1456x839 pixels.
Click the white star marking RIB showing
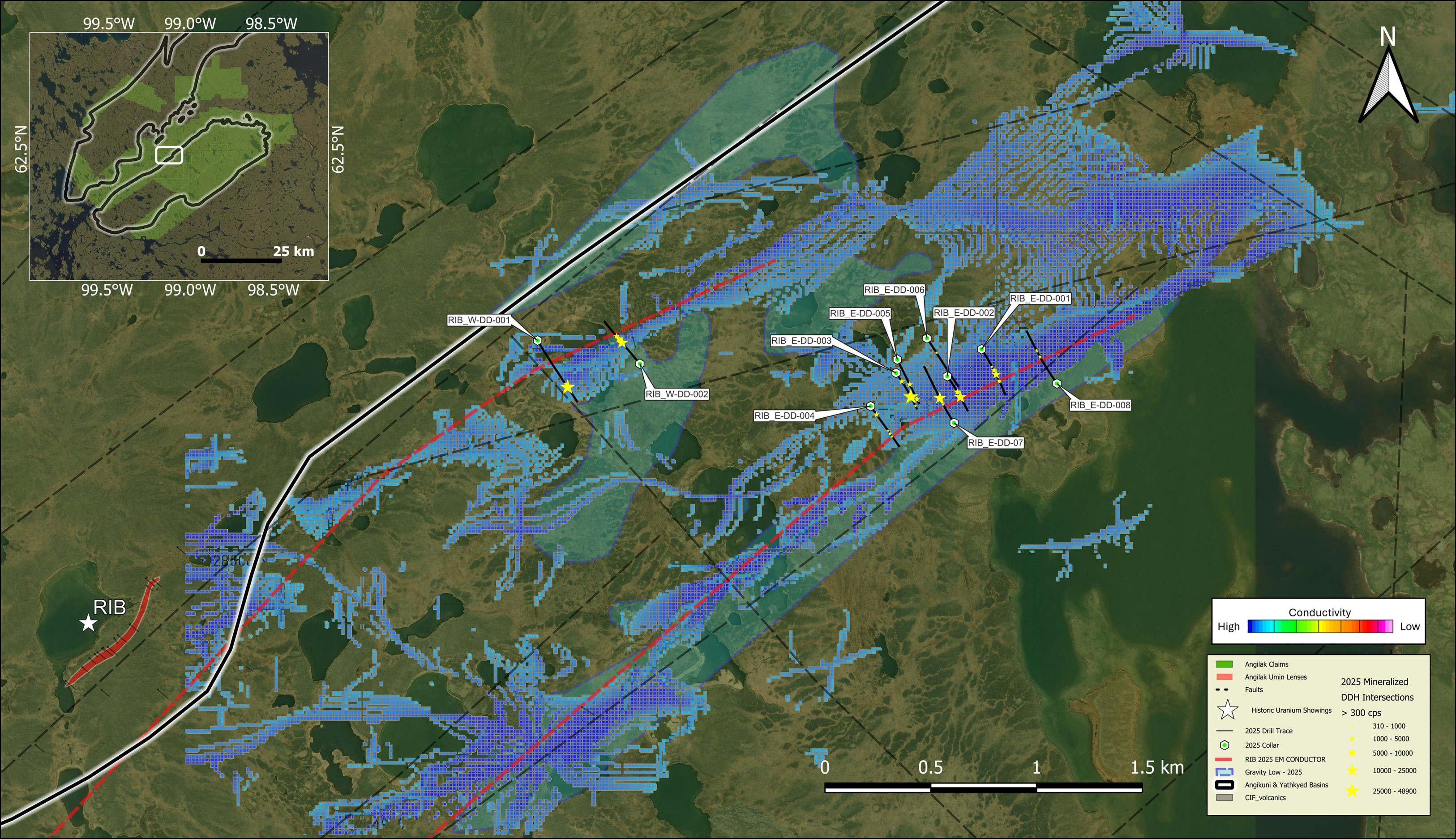[x=88, y=623]
